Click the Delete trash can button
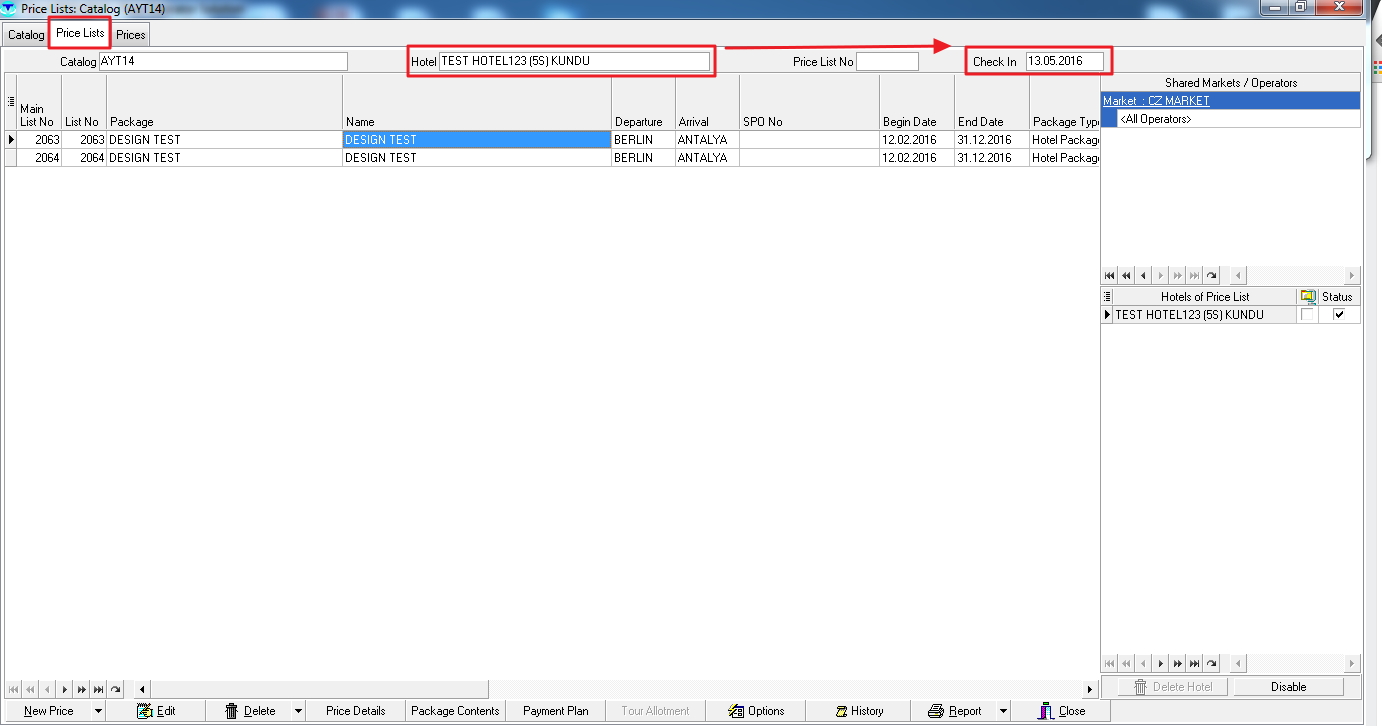The image size is (1382, 726). 232,711
